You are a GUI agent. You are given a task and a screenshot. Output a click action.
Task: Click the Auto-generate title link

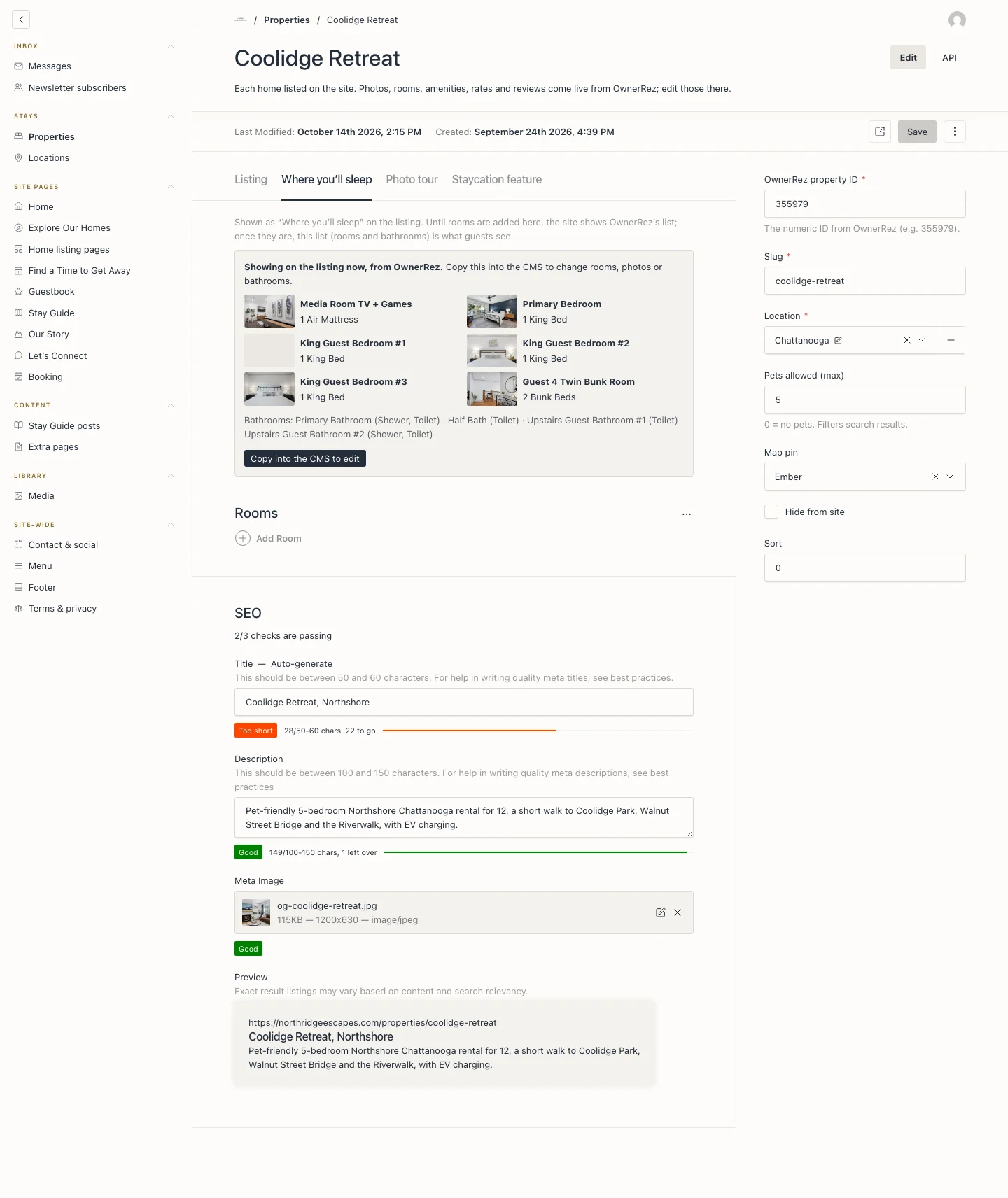302,664
